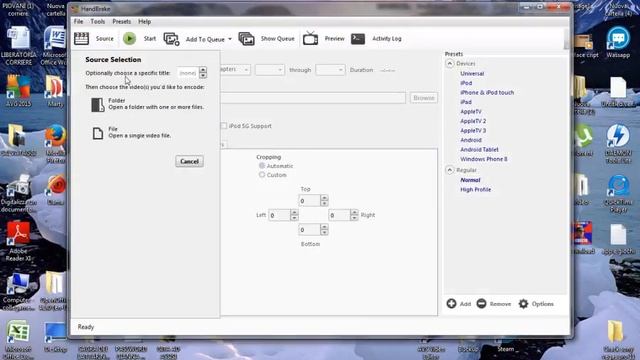Screen dimensions: 640x360
Task: Select Custom cropping radio button
Action: [262, 175]
